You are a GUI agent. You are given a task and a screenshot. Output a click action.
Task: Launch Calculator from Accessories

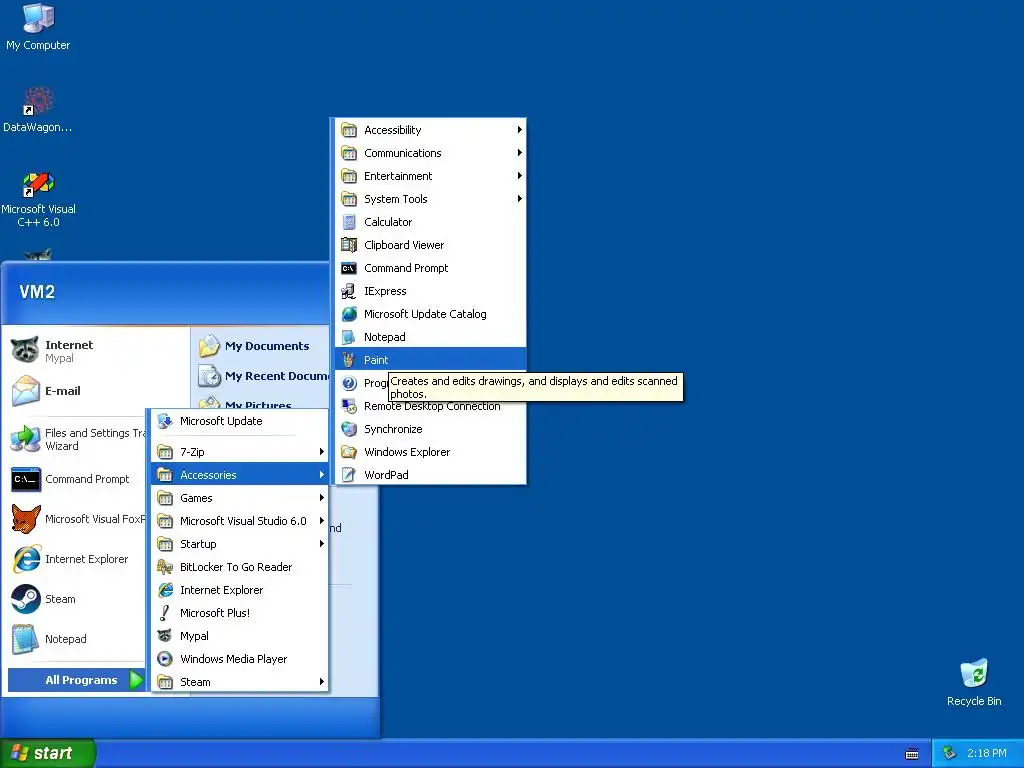coord(430,222)
